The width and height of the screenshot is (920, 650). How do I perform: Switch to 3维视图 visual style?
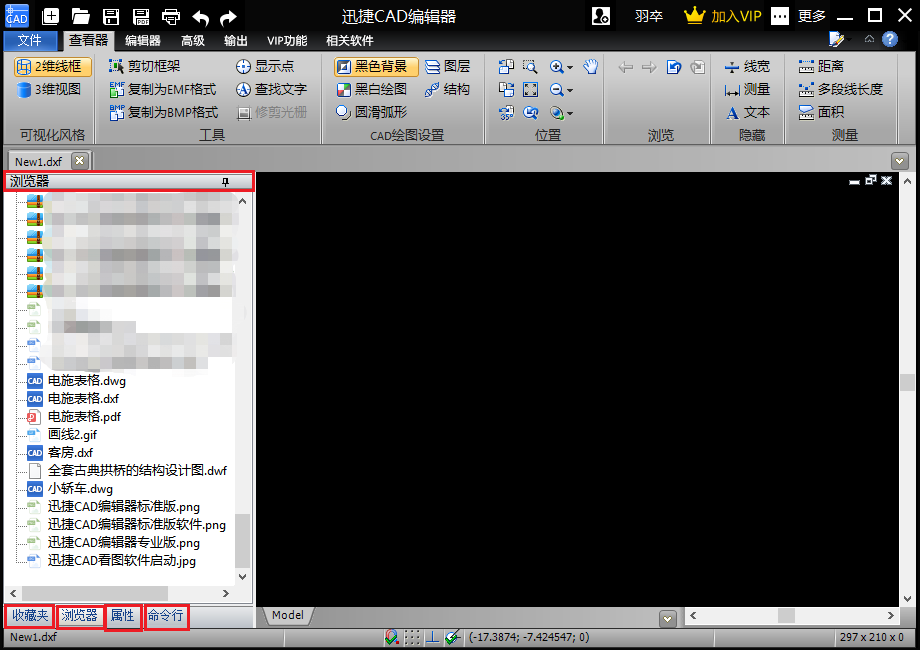(49, 89)
